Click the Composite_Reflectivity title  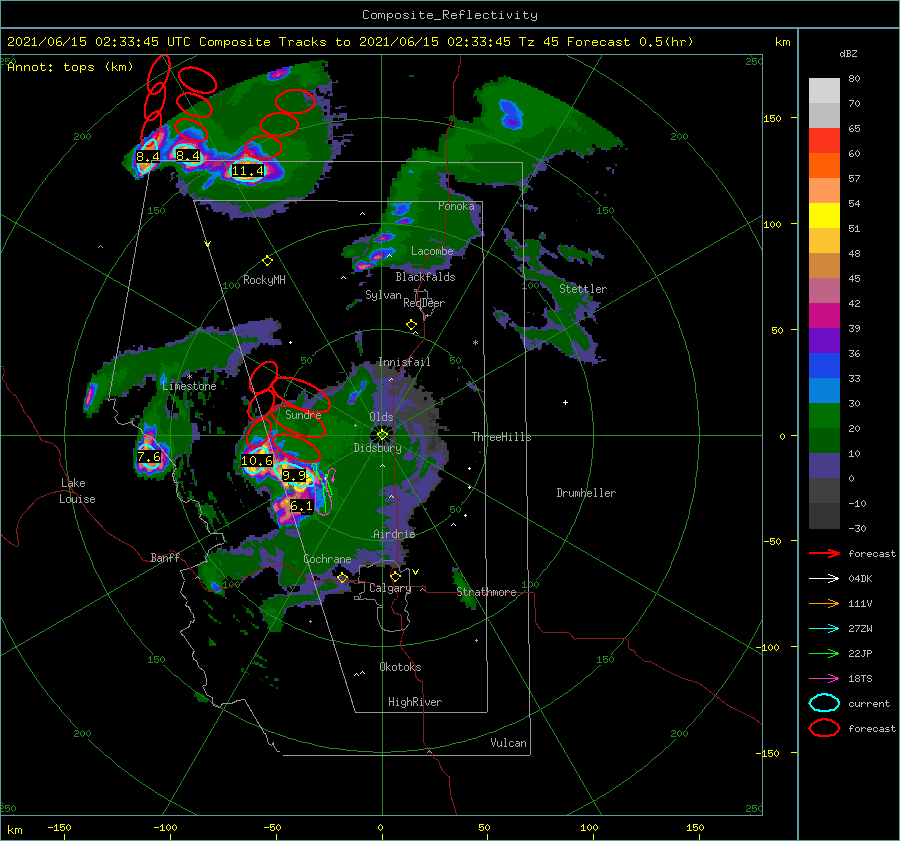click(450, 15)
